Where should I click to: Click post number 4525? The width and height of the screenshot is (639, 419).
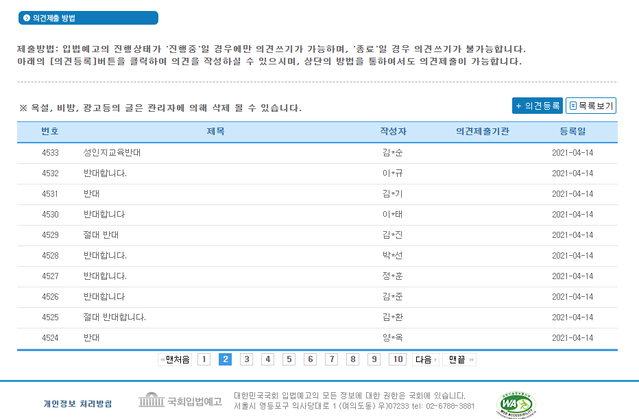tap(50, 317)
